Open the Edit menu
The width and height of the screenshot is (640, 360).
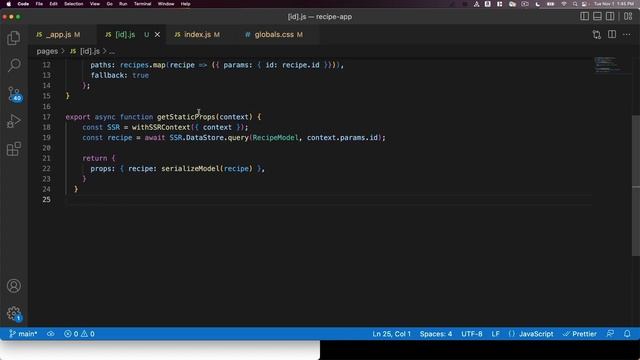pos(53,4)
